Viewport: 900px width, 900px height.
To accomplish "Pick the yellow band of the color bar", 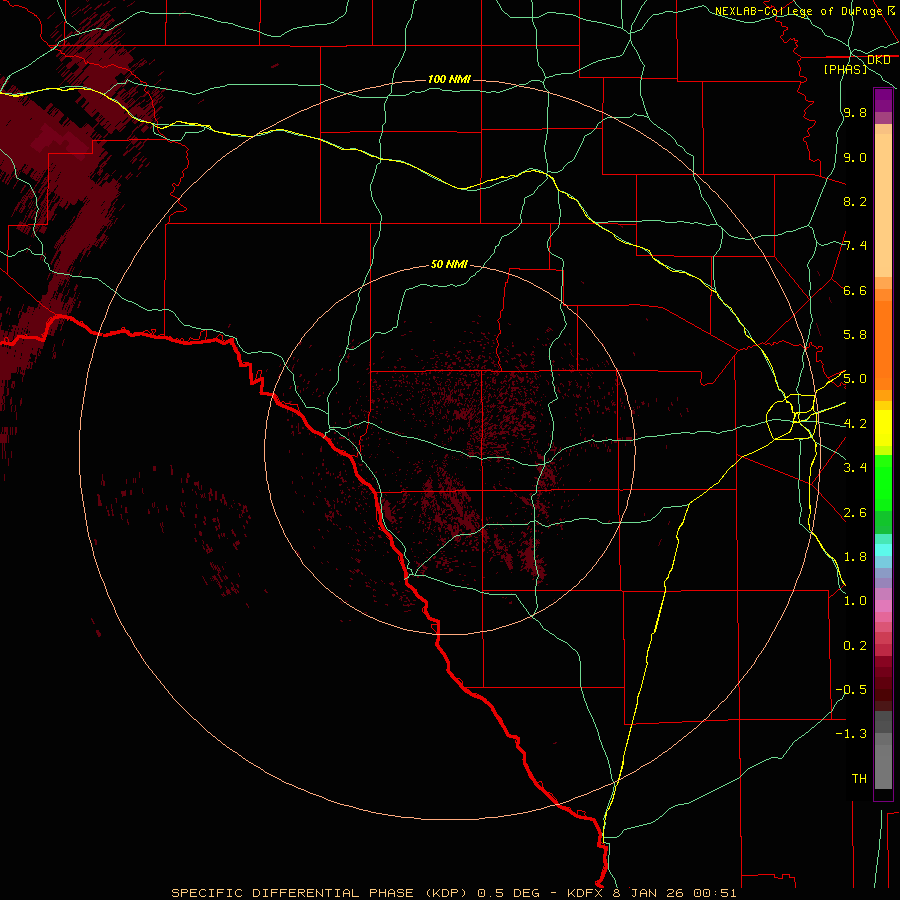I will click(x=883, y=428).
